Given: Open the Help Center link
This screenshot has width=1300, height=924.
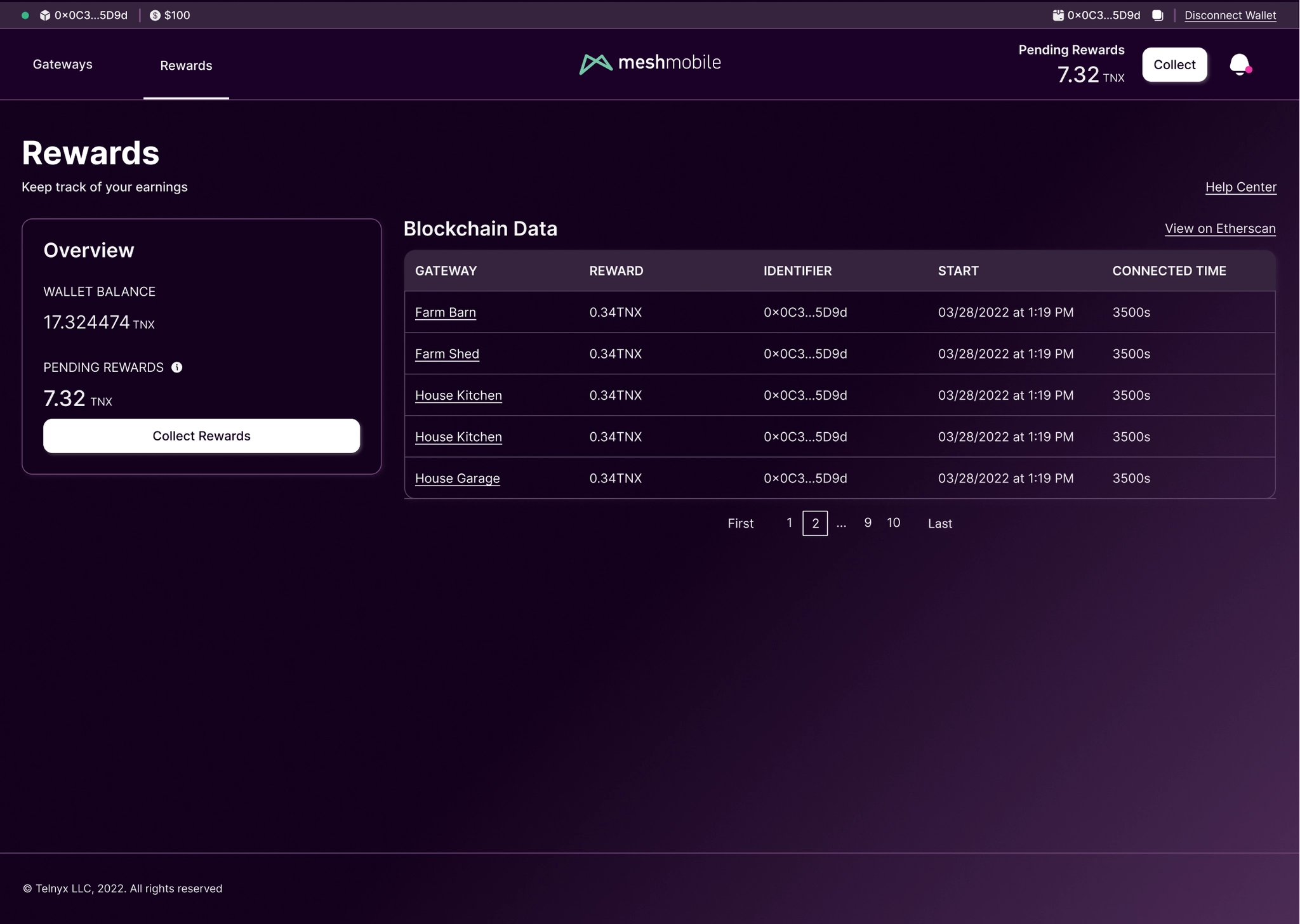Looking at the screenshot, I should (1240, 187).
